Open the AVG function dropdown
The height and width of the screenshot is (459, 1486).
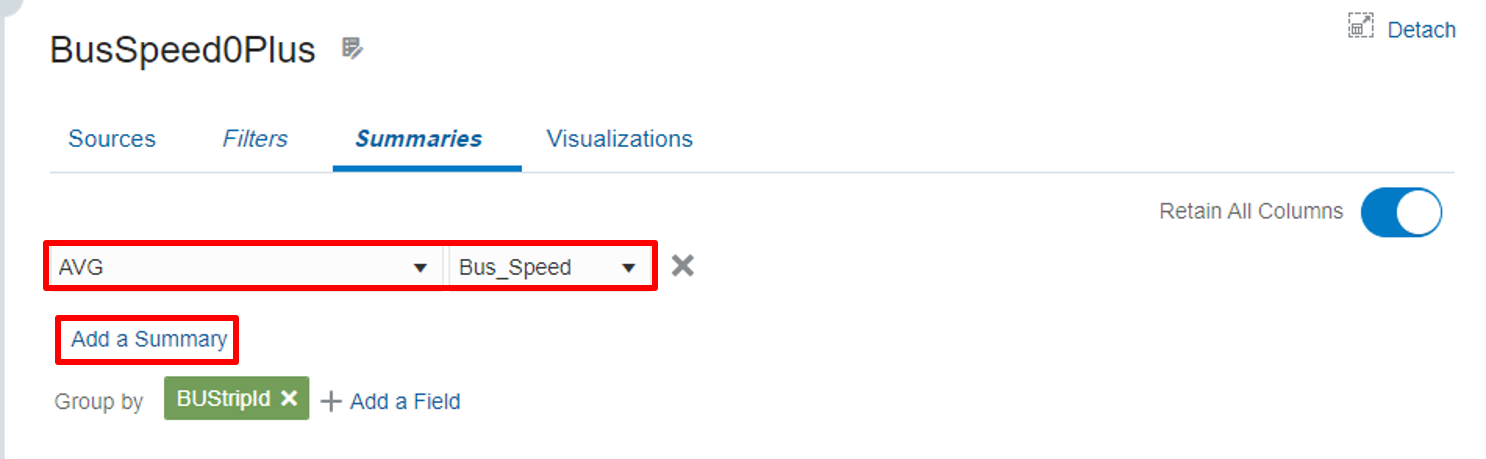(x=240, y=267)
